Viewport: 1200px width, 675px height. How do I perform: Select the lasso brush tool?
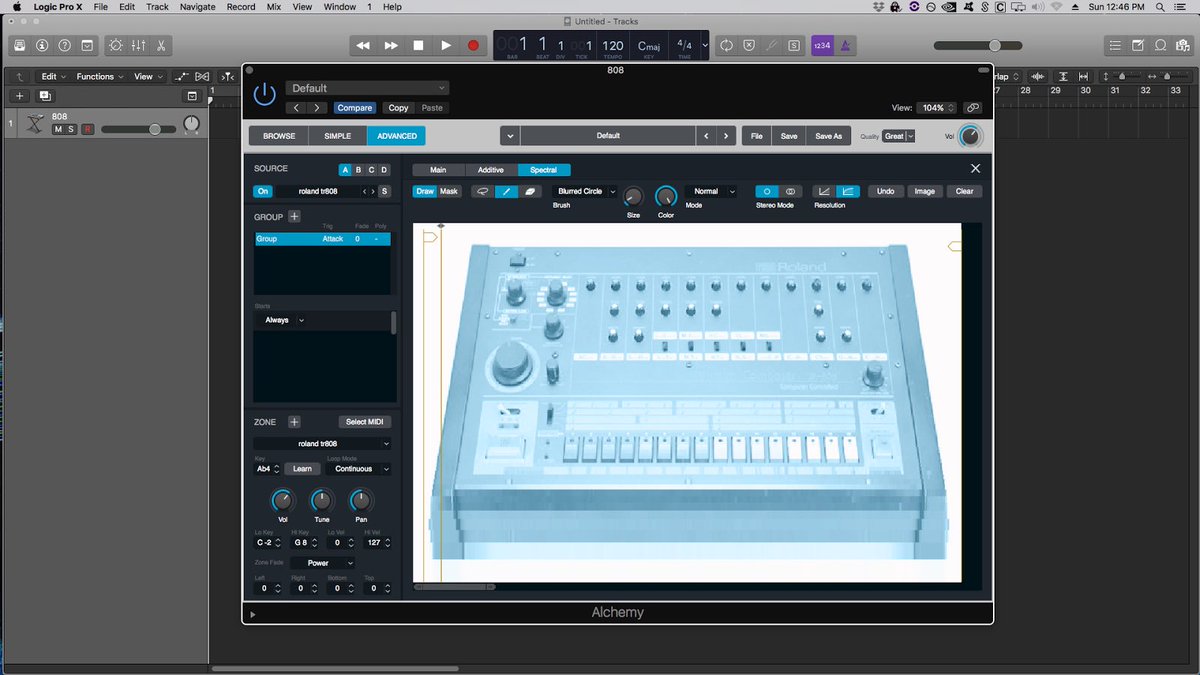pyautogui.click(x=483, y=191)
